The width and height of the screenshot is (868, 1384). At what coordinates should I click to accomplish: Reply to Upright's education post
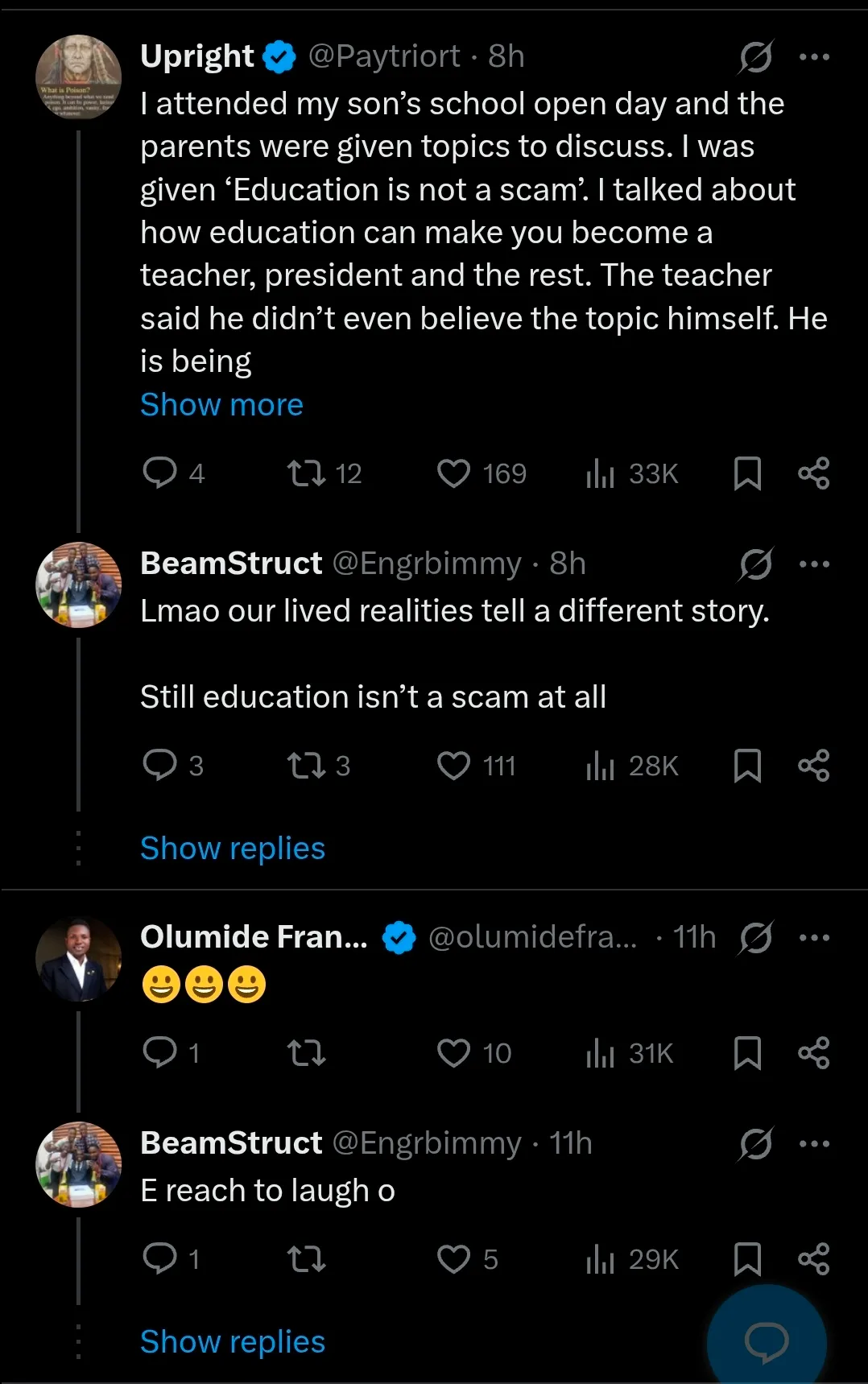159,473
